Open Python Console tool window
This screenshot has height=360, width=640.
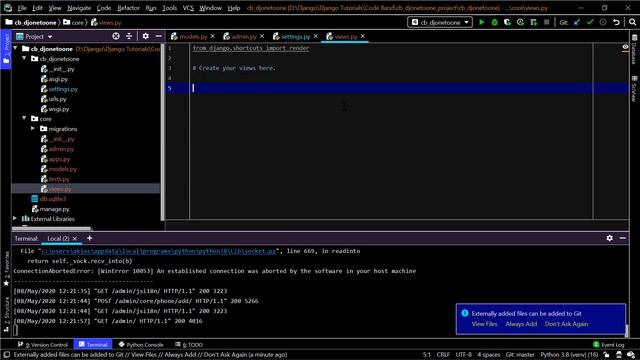click(141, 344)
